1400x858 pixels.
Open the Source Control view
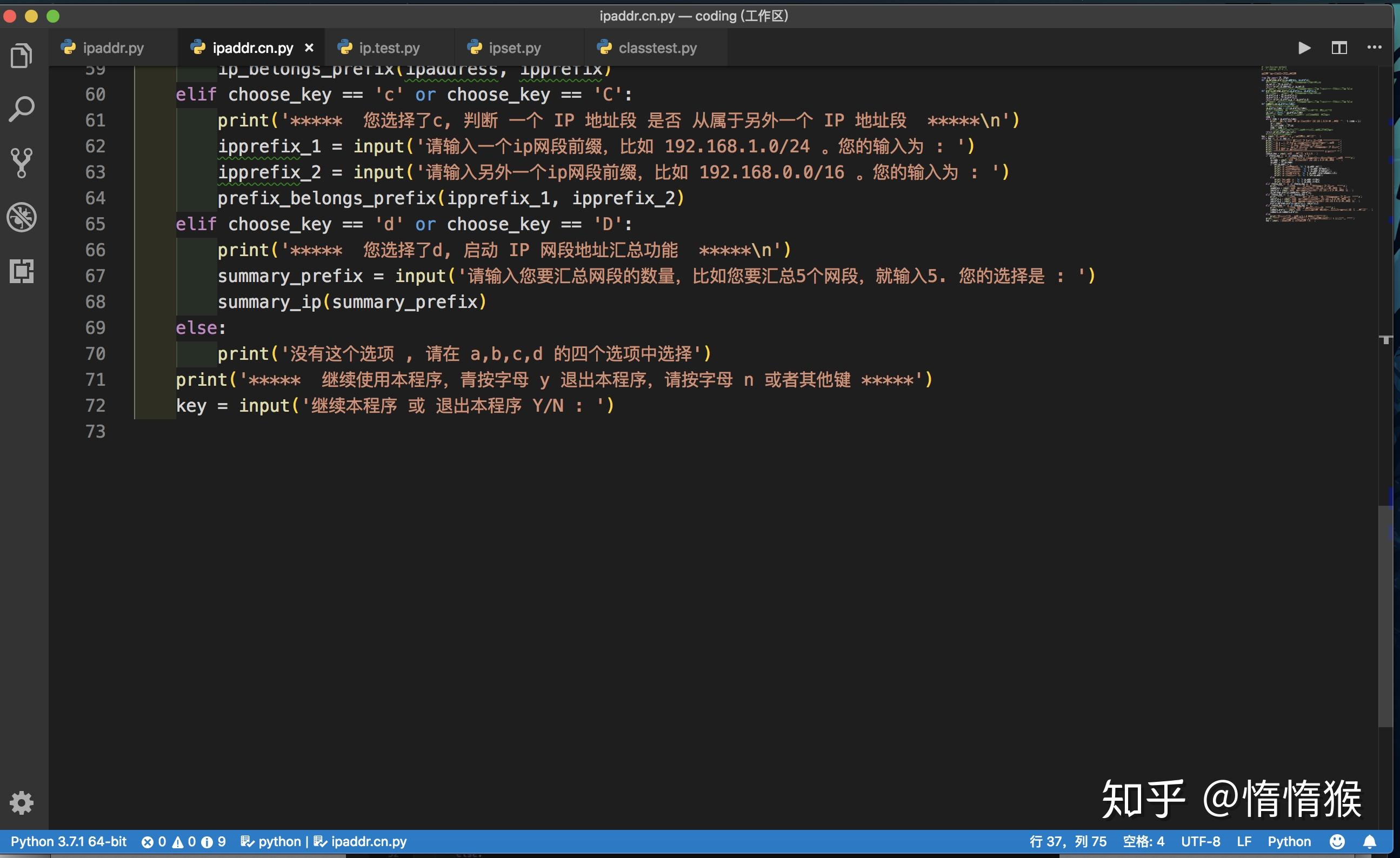22,162
